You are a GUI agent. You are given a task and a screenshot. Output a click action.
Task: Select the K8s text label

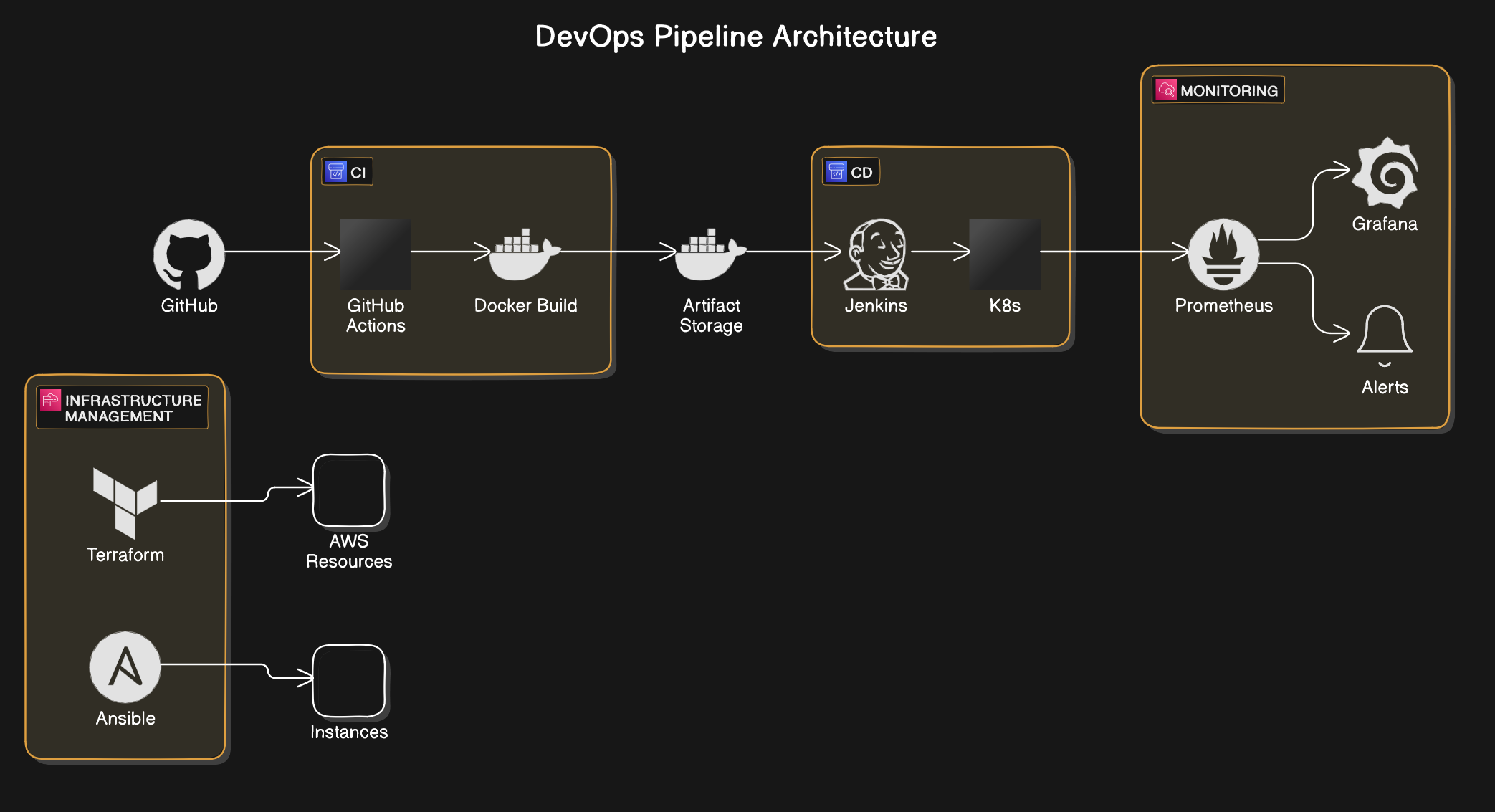(x=1005, y=305)
